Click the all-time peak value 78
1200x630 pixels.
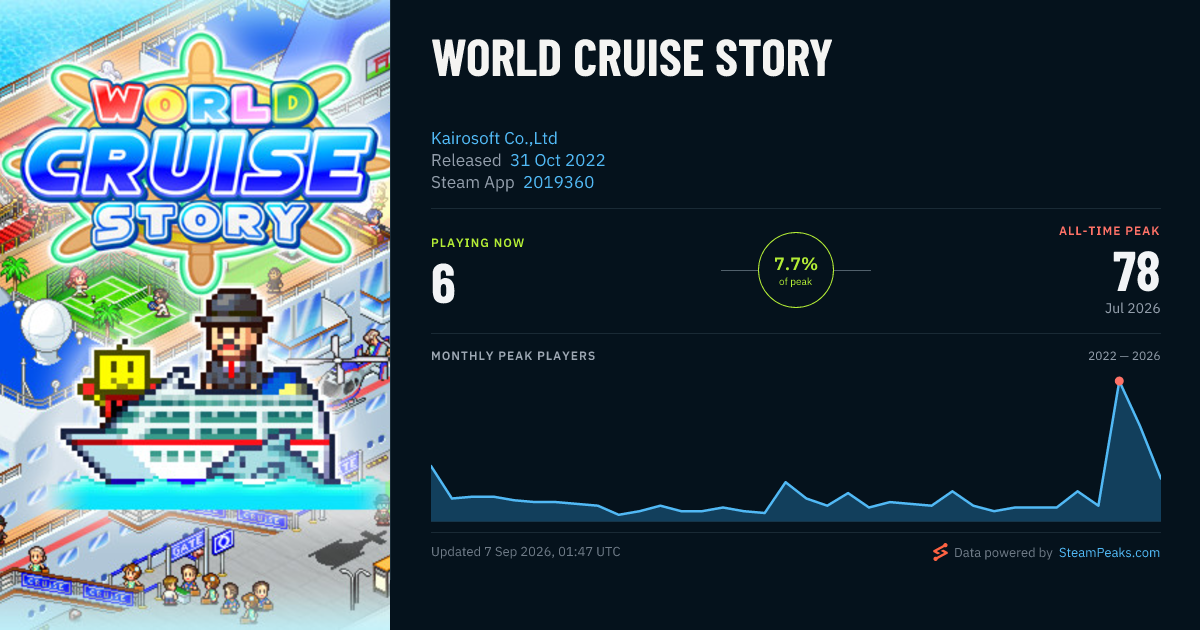click(x=1136, y=272)
